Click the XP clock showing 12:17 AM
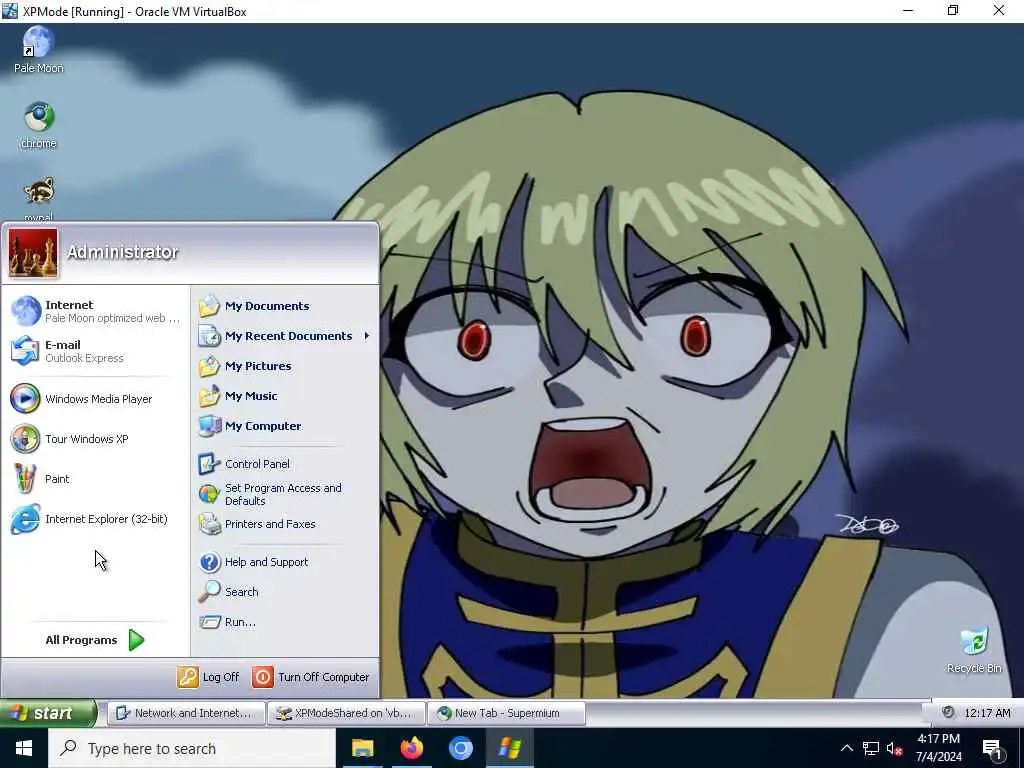This screenshot has width=1024, height=768. click(987, 713)
